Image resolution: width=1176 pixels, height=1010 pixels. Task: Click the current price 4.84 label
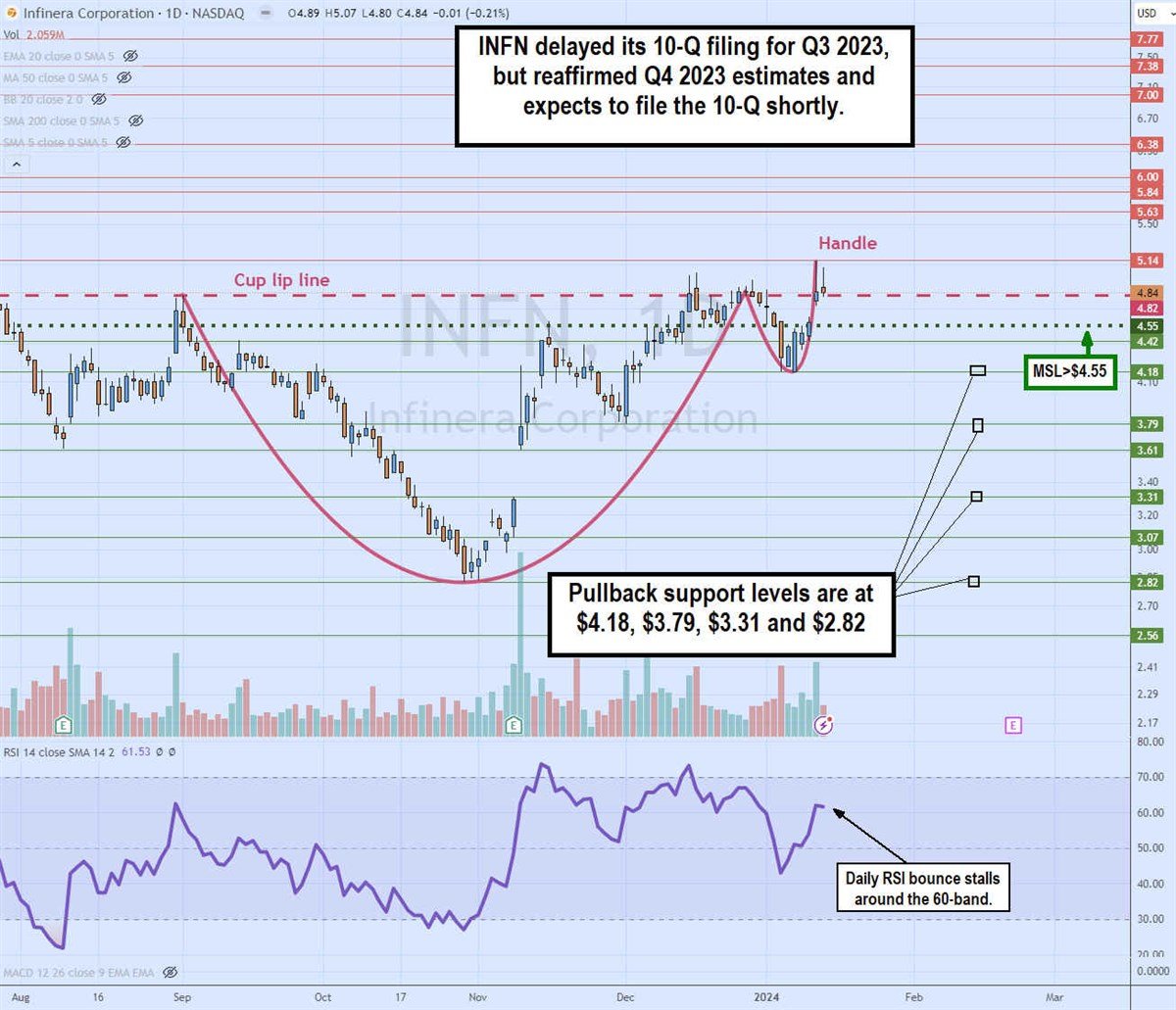click(1147, 293)
